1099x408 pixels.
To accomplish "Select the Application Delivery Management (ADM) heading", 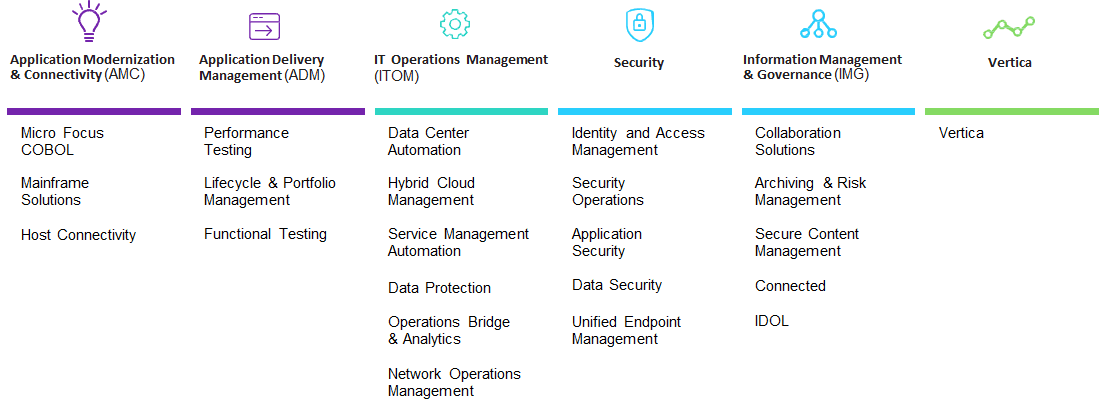I will pos(263,68).
